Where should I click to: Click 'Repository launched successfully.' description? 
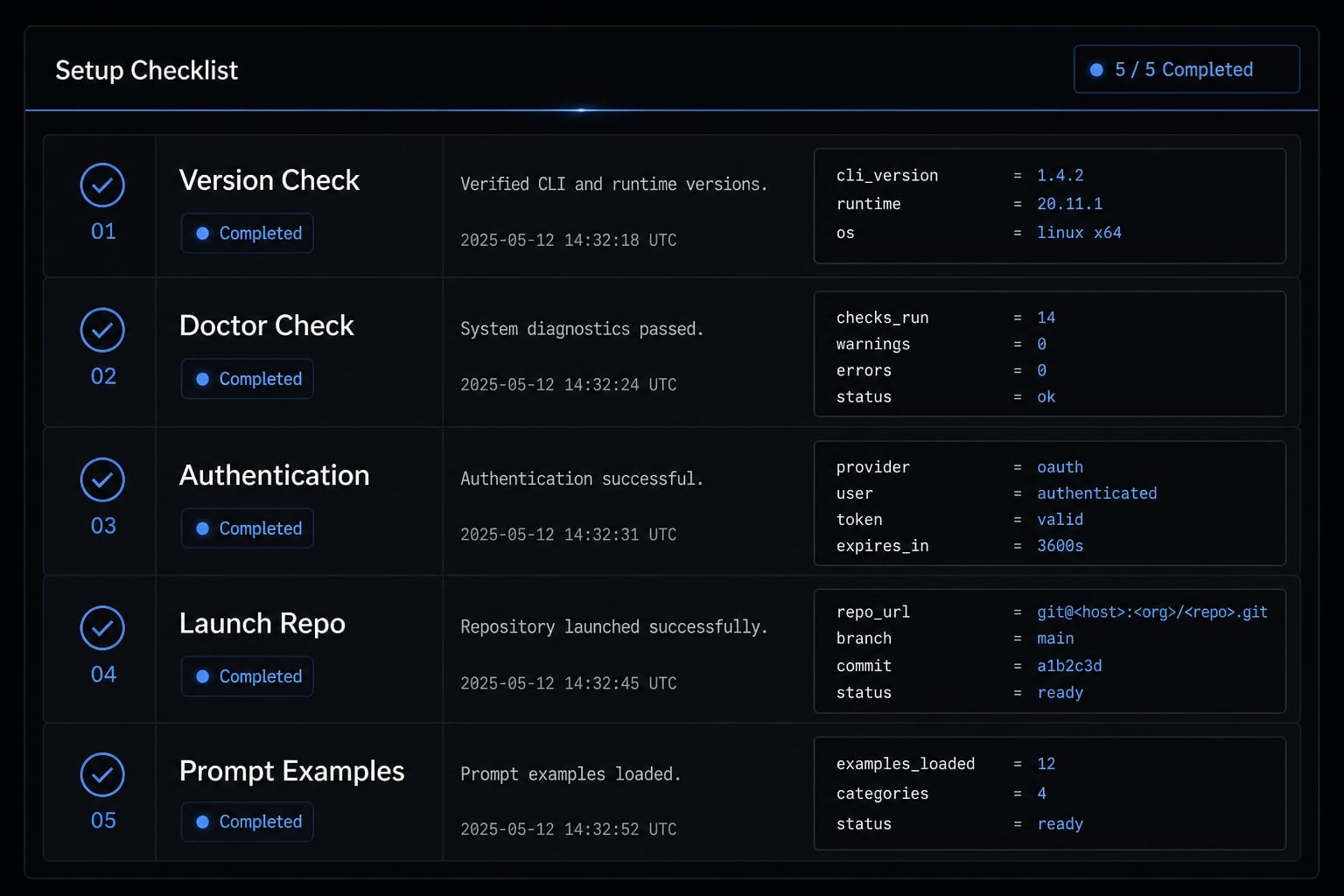[613, 627]
